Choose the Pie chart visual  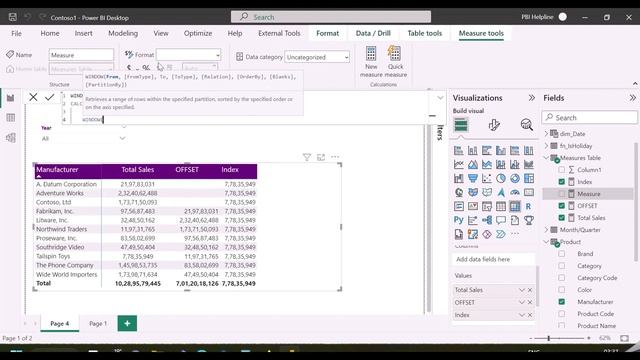tap(501, 178)
